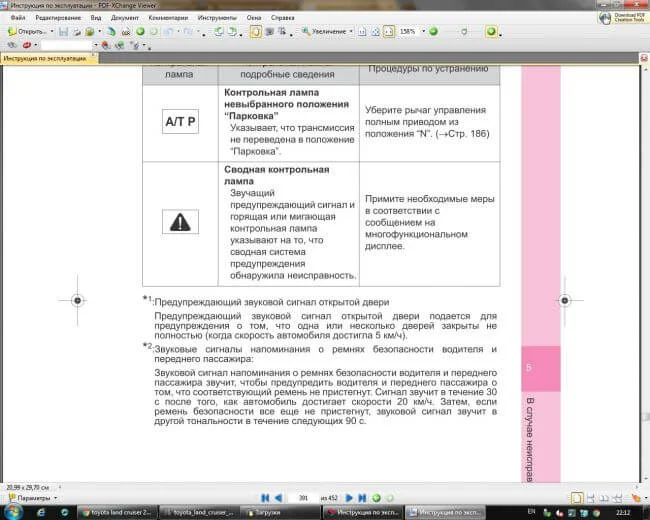Open the Инструменты menu
The image size is (650, 520).
(x=217, y=18)
